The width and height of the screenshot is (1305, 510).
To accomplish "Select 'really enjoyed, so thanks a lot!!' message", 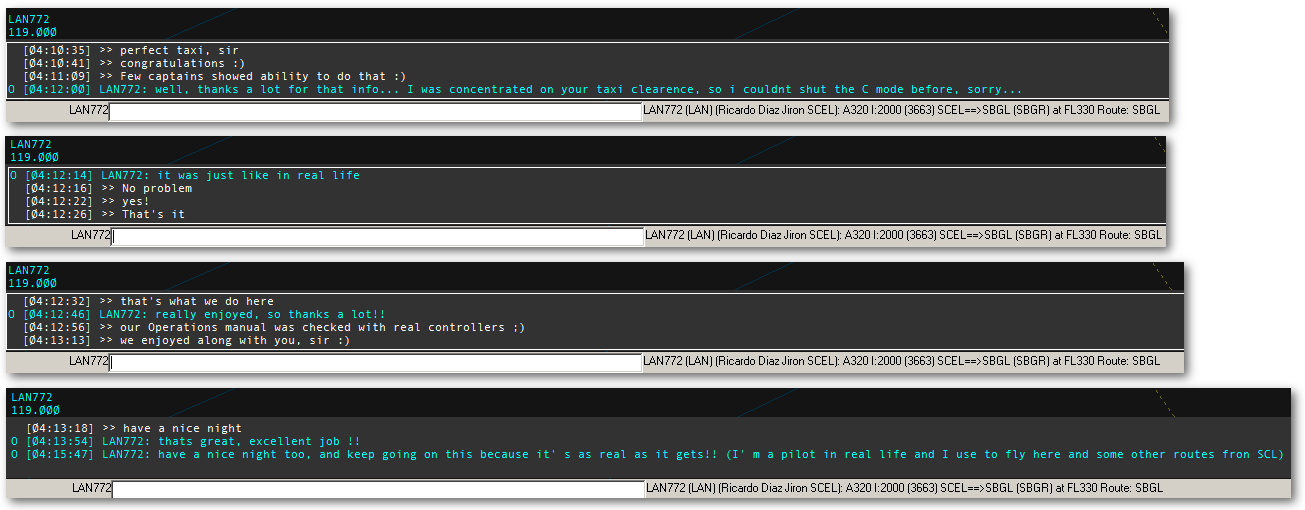I will [197, 314].
